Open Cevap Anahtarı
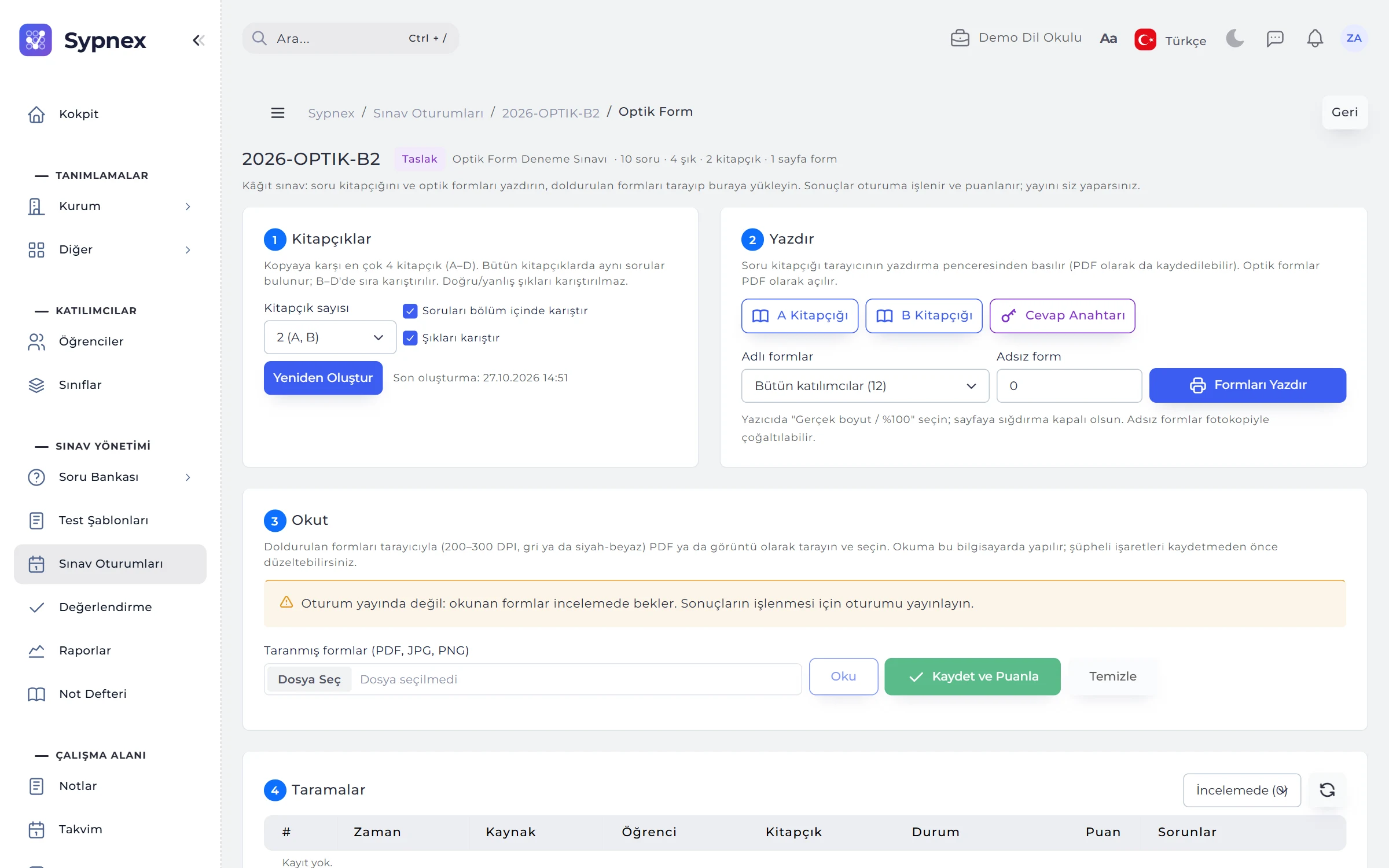Image resolution: width=1389 pixels, height=868 pixels. click(1063, 316)
